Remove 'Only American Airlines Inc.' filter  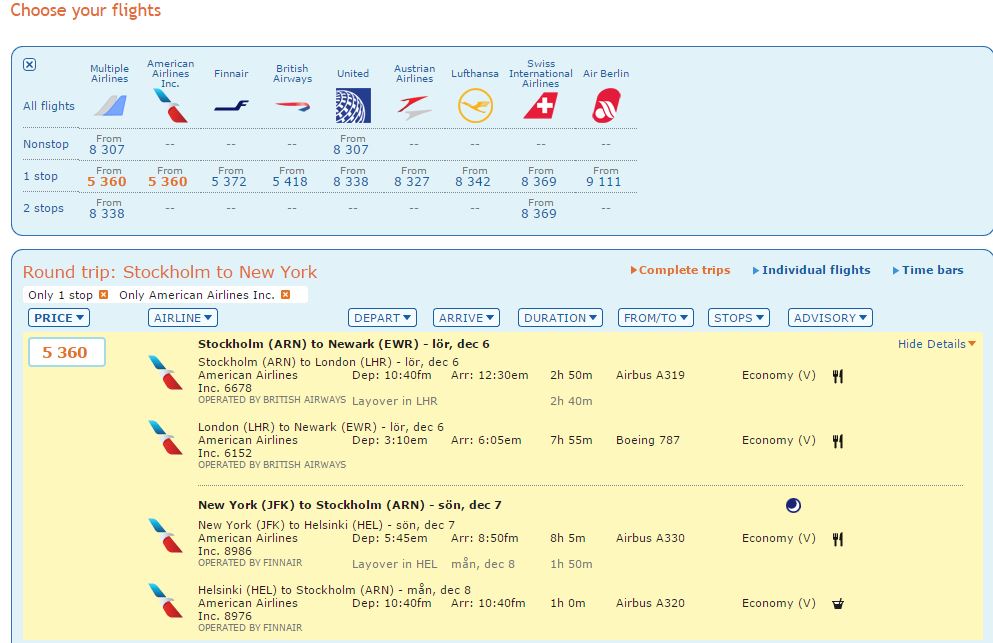click(285, 295)
